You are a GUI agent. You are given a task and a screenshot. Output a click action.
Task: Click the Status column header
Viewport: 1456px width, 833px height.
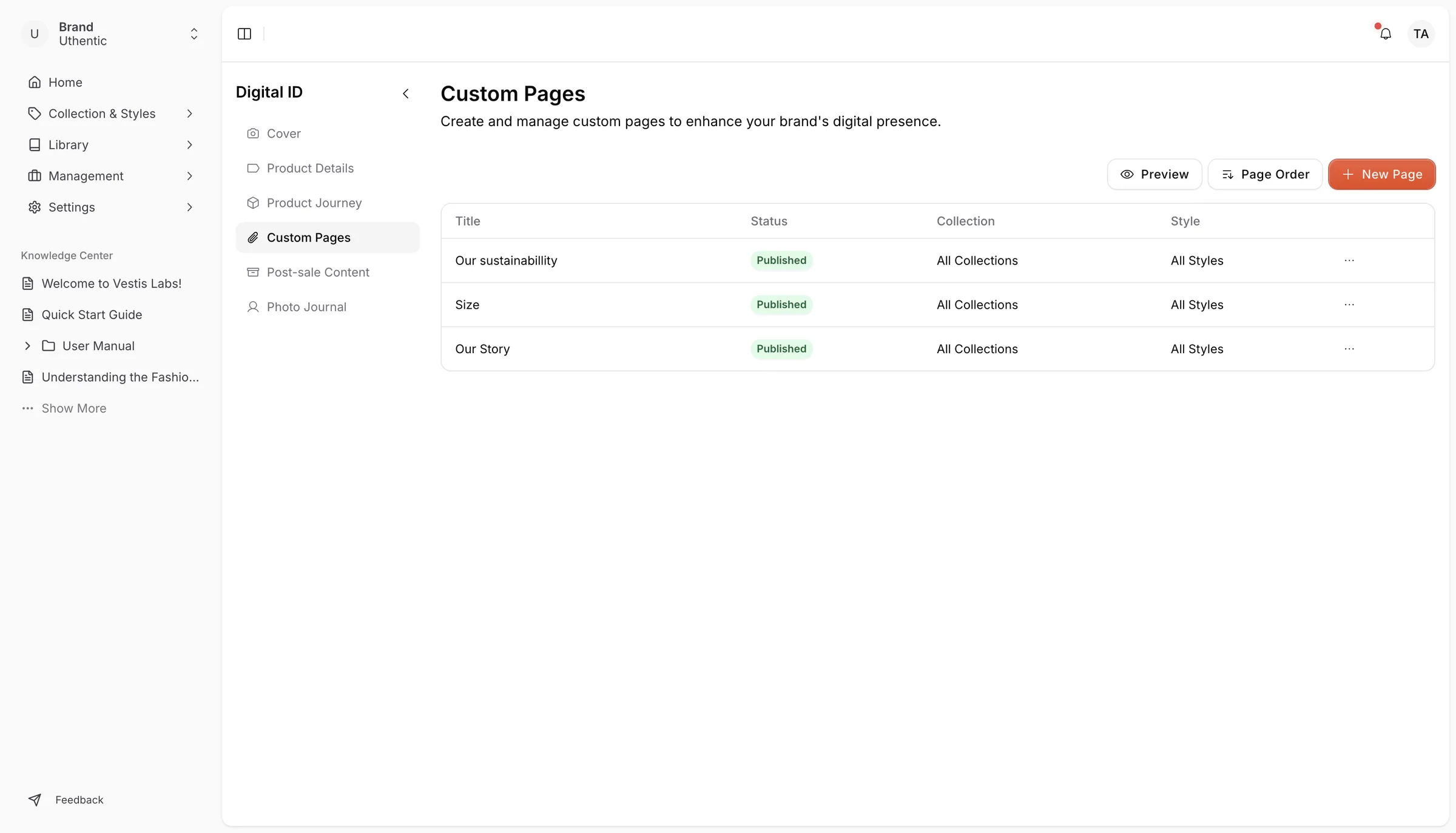pos(769,221)
